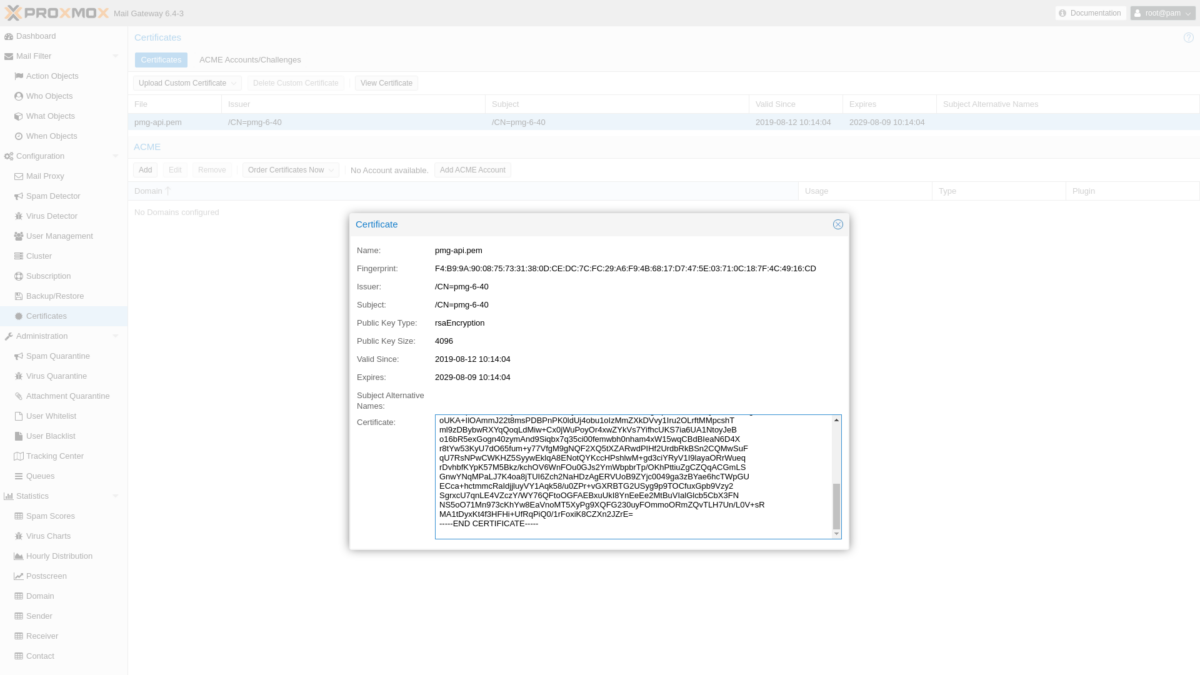
Task: Open the Dashboard
Action: pos(48,35)
